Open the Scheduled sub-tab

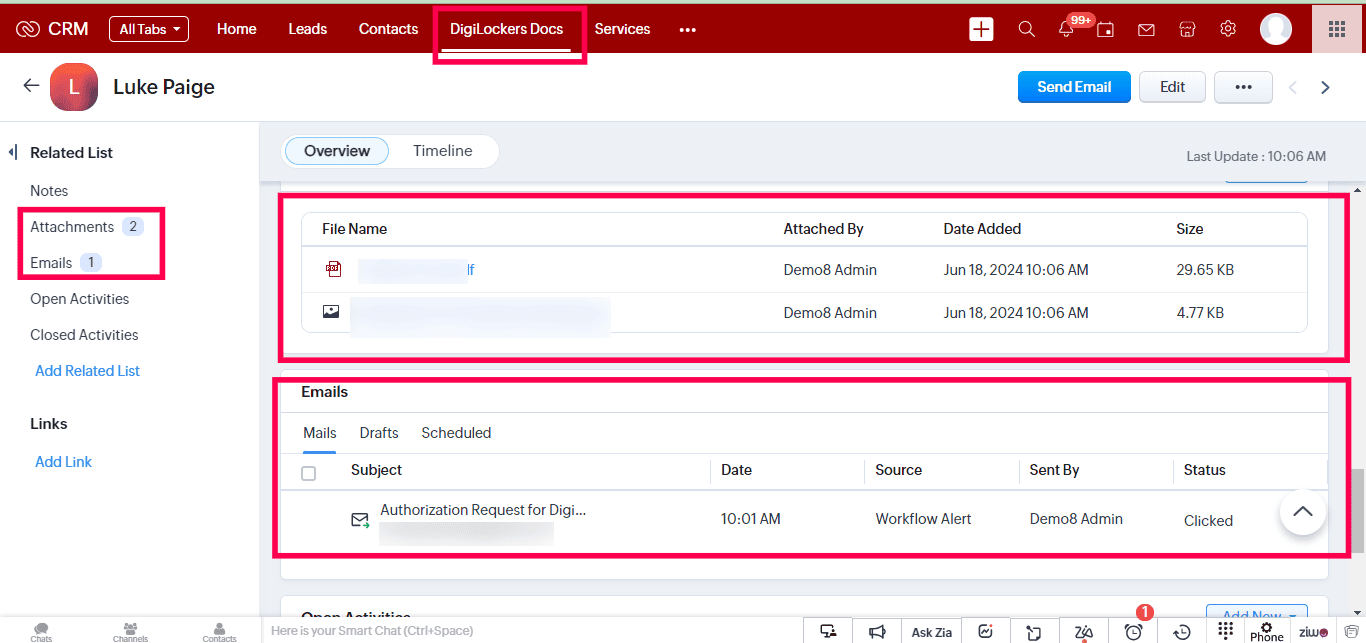point(456,433)
